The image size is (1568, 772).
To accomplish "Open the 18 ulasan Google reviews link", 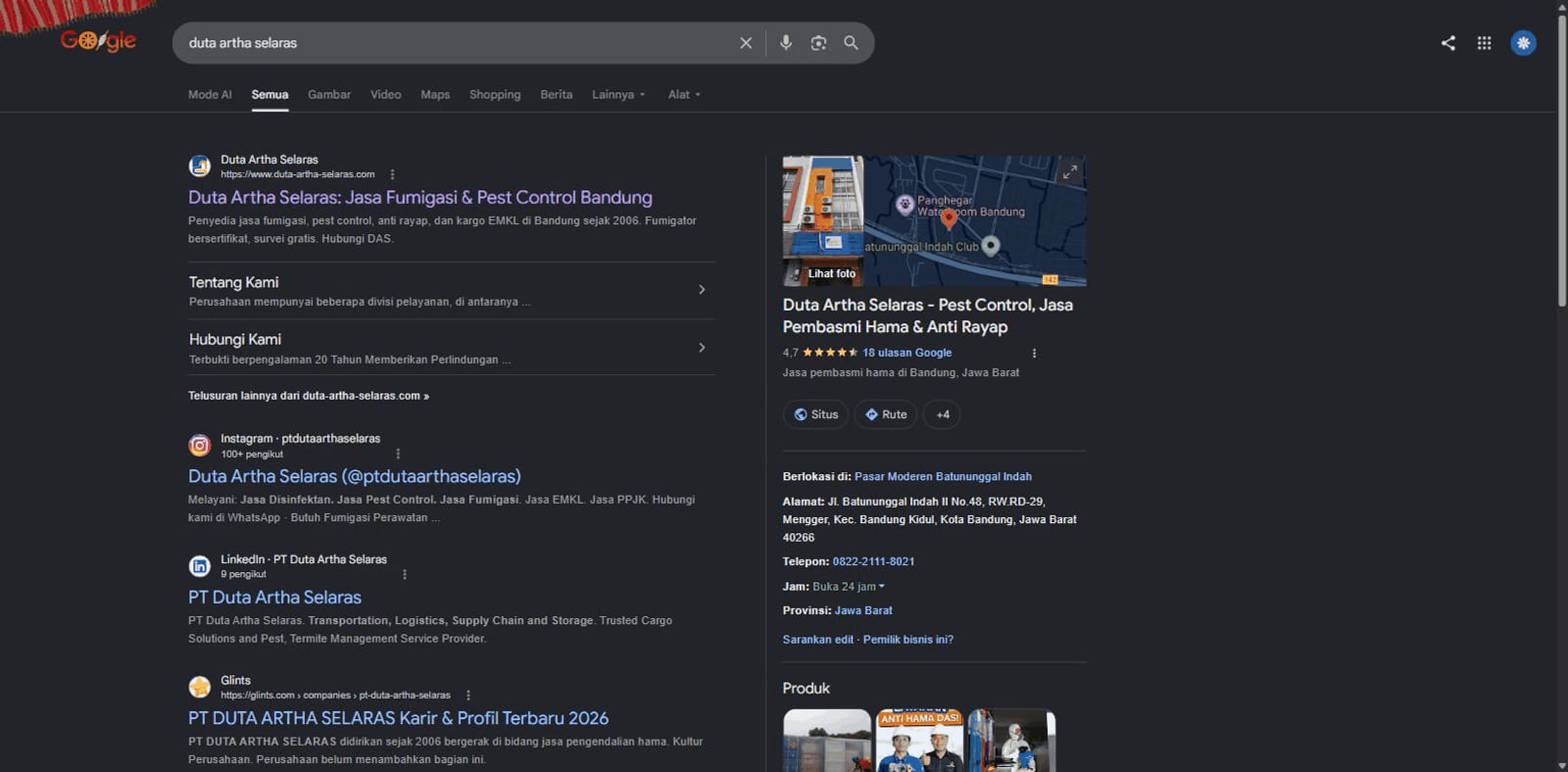I will click(x=906, y=353).
